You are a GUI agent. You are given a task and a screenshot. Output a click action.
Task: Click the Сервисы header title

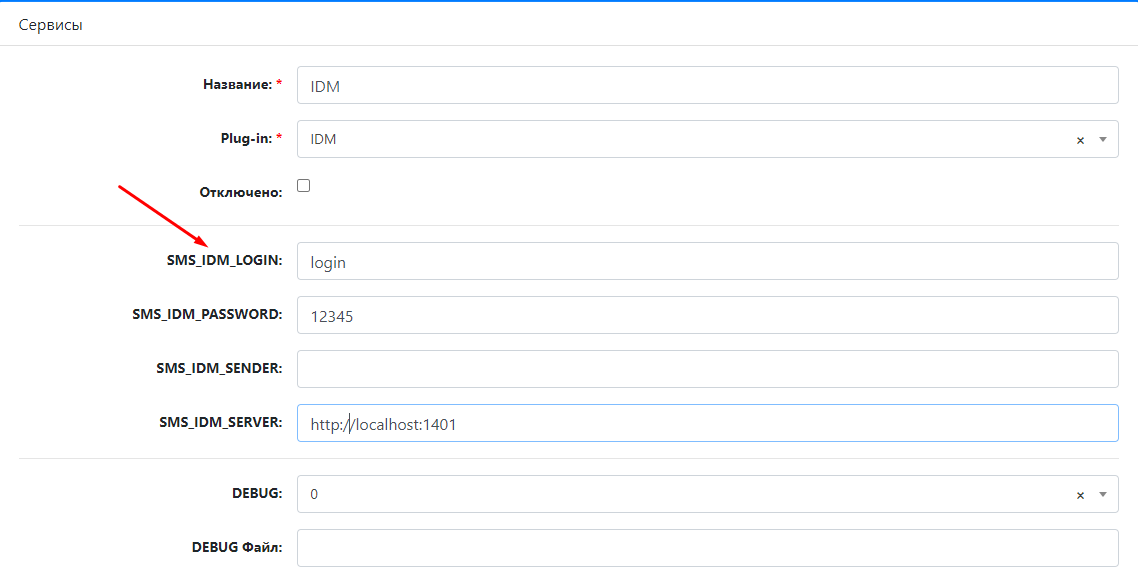click(51, 25)
